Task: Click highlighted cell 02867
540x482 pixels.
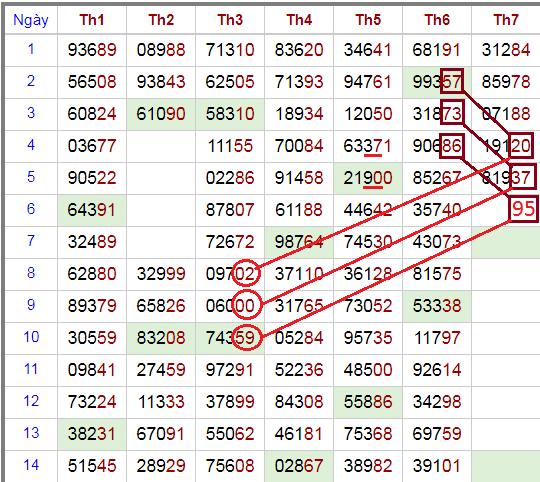Action: tap(299, 466)
